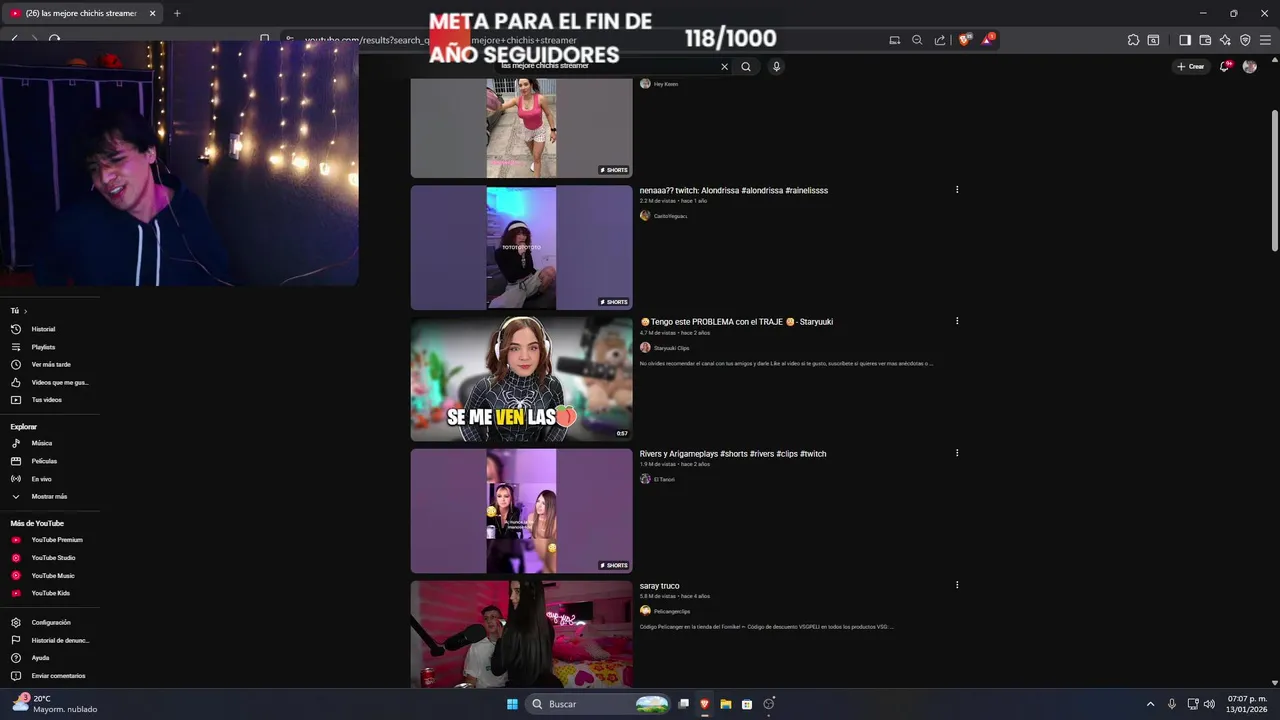Open Hey Kioen channel link
Viewport: 1280px width, 720px height.
pos(666,84)
